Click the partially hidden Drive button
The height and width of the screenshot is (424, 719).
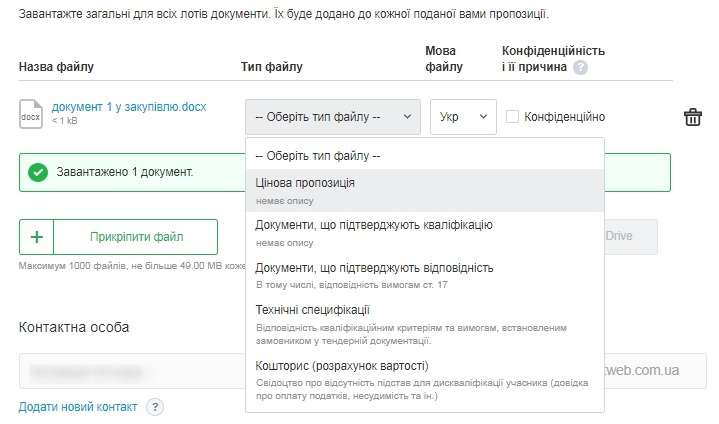630,237
